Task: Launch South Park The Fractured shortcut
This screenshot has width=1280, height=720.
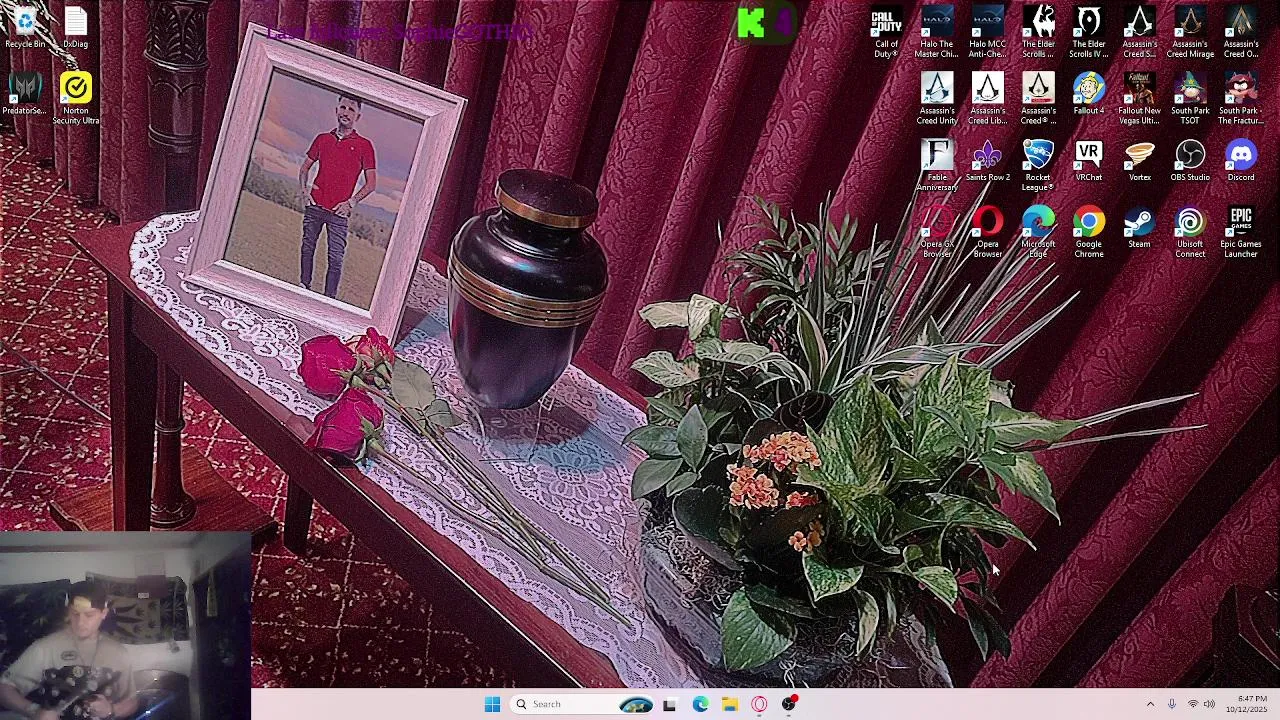Action: coord(1241,99)
